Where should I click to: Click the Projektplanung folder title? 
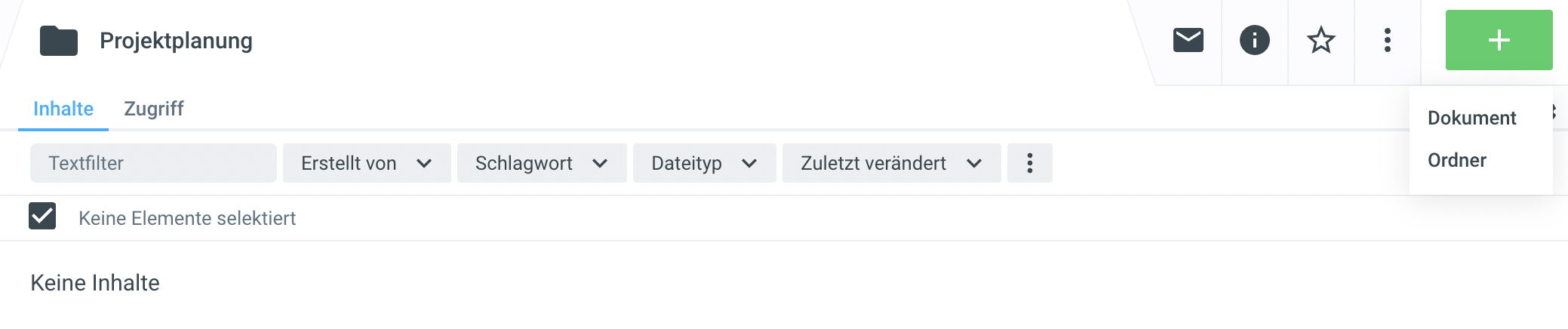(x=176, y=41)
